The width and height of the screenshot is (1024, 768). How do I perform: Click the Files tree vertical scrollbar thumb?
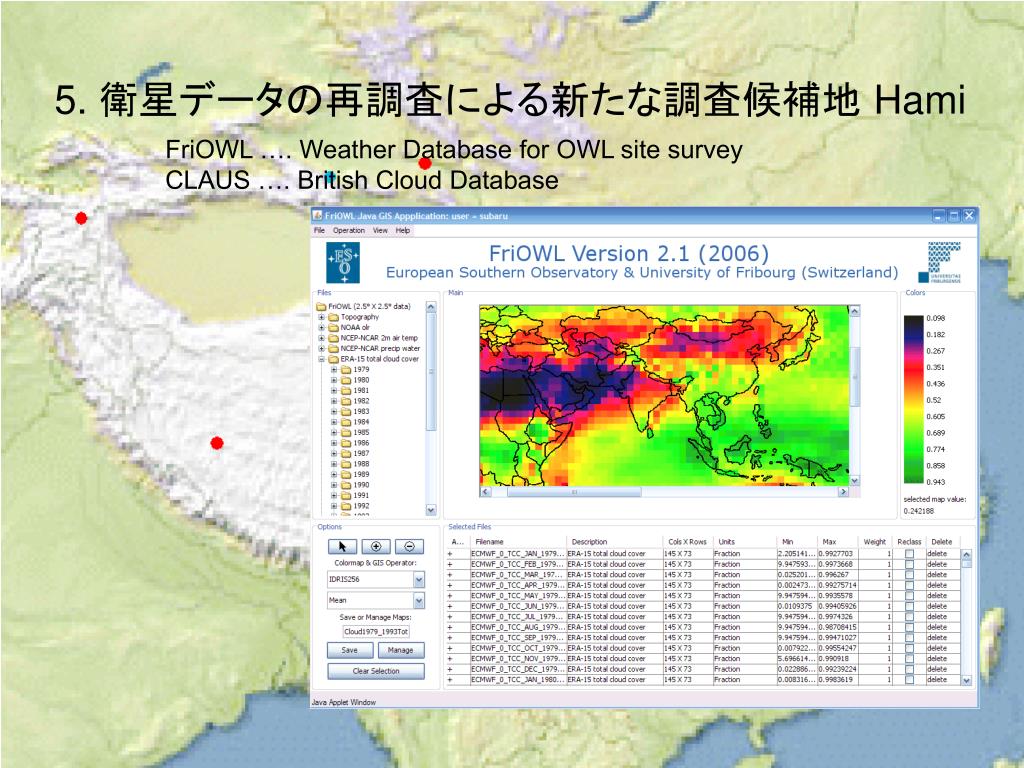pyautogui.click(x=431, y=372)
